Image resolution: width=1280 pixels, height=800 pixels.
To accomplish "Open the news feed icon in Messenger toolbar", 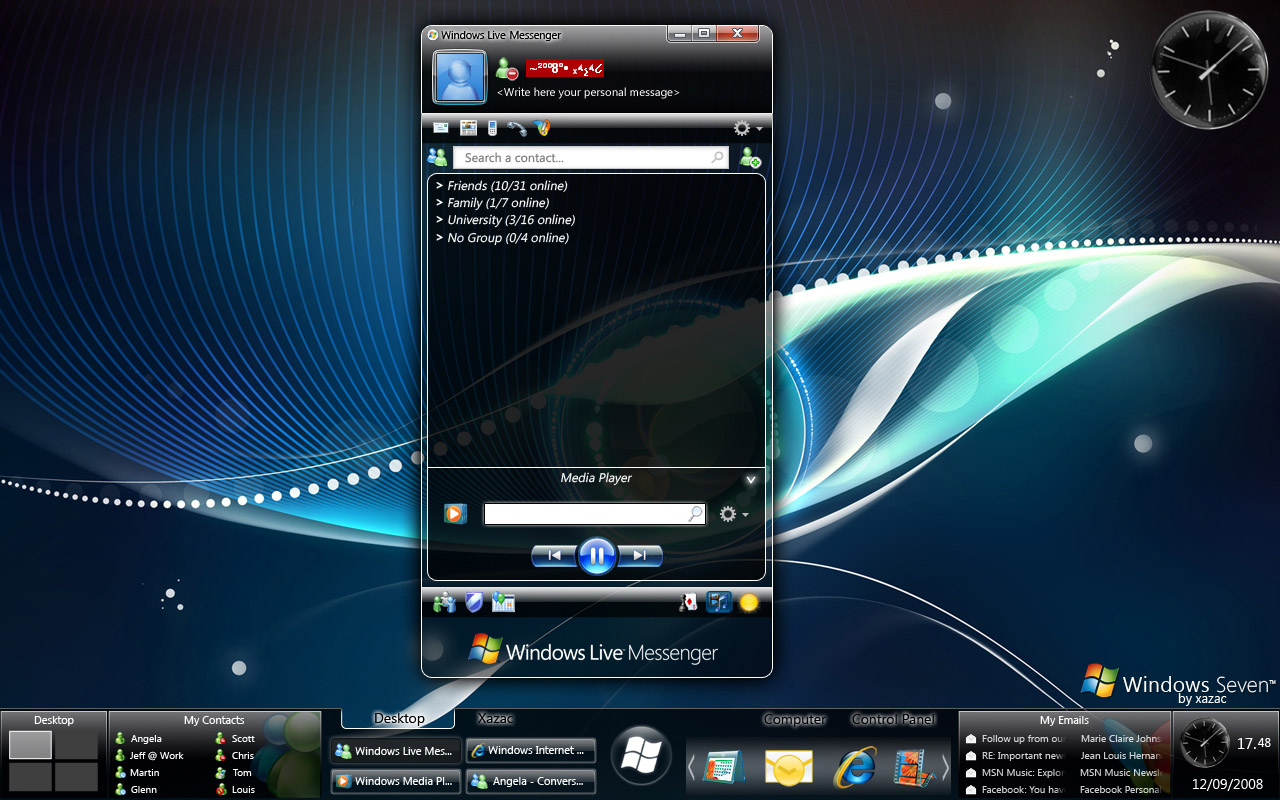I will pos(468,128).
